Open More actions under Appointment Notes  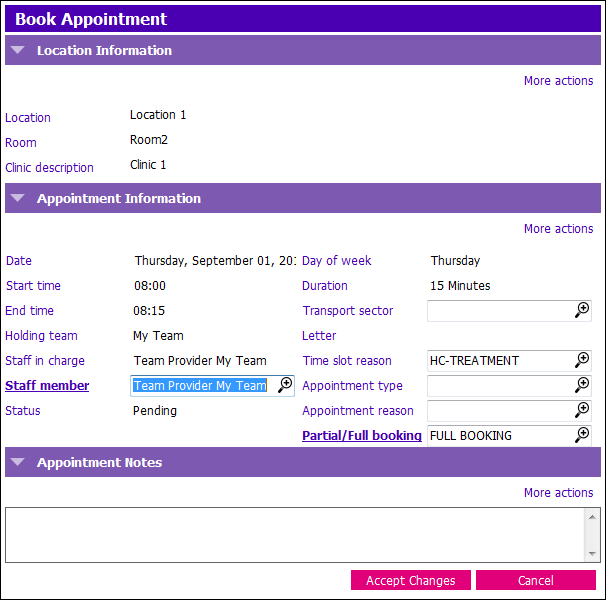558,493
